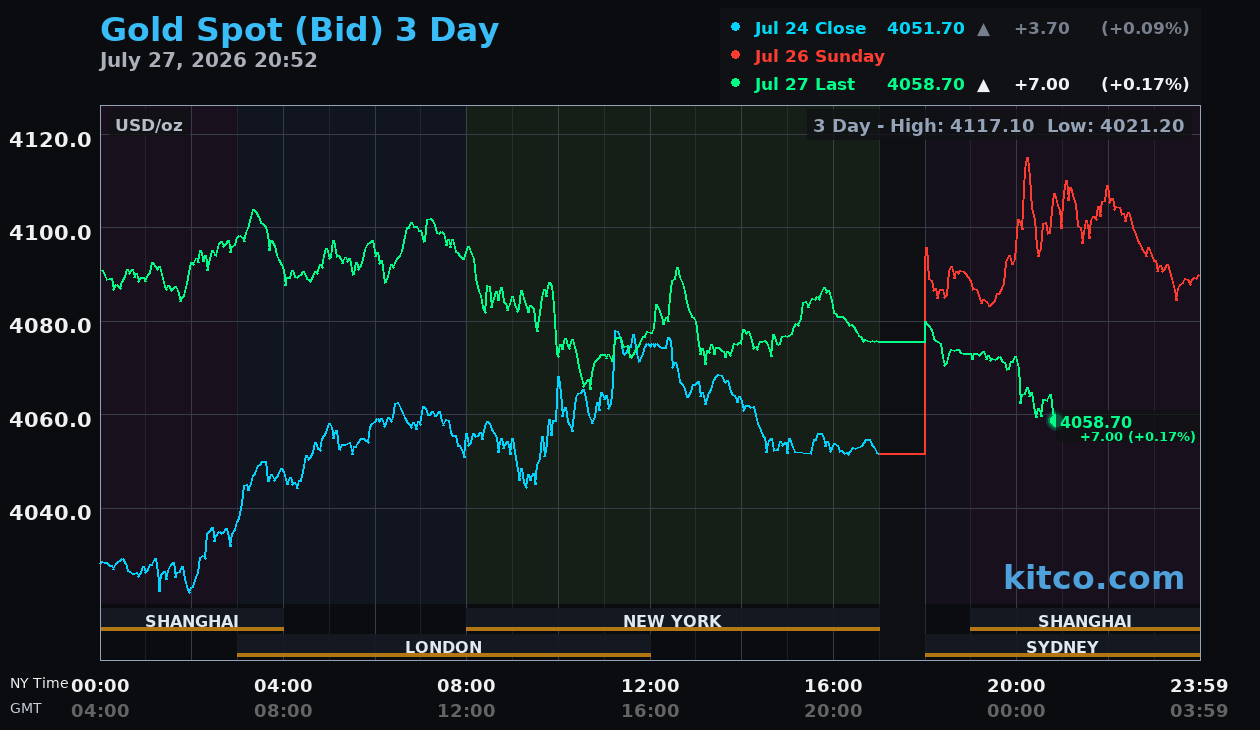This screenshot has width=1260, height=730.
Task: Click the 20:00 NY time tick label
Action: click(1016, 686)
